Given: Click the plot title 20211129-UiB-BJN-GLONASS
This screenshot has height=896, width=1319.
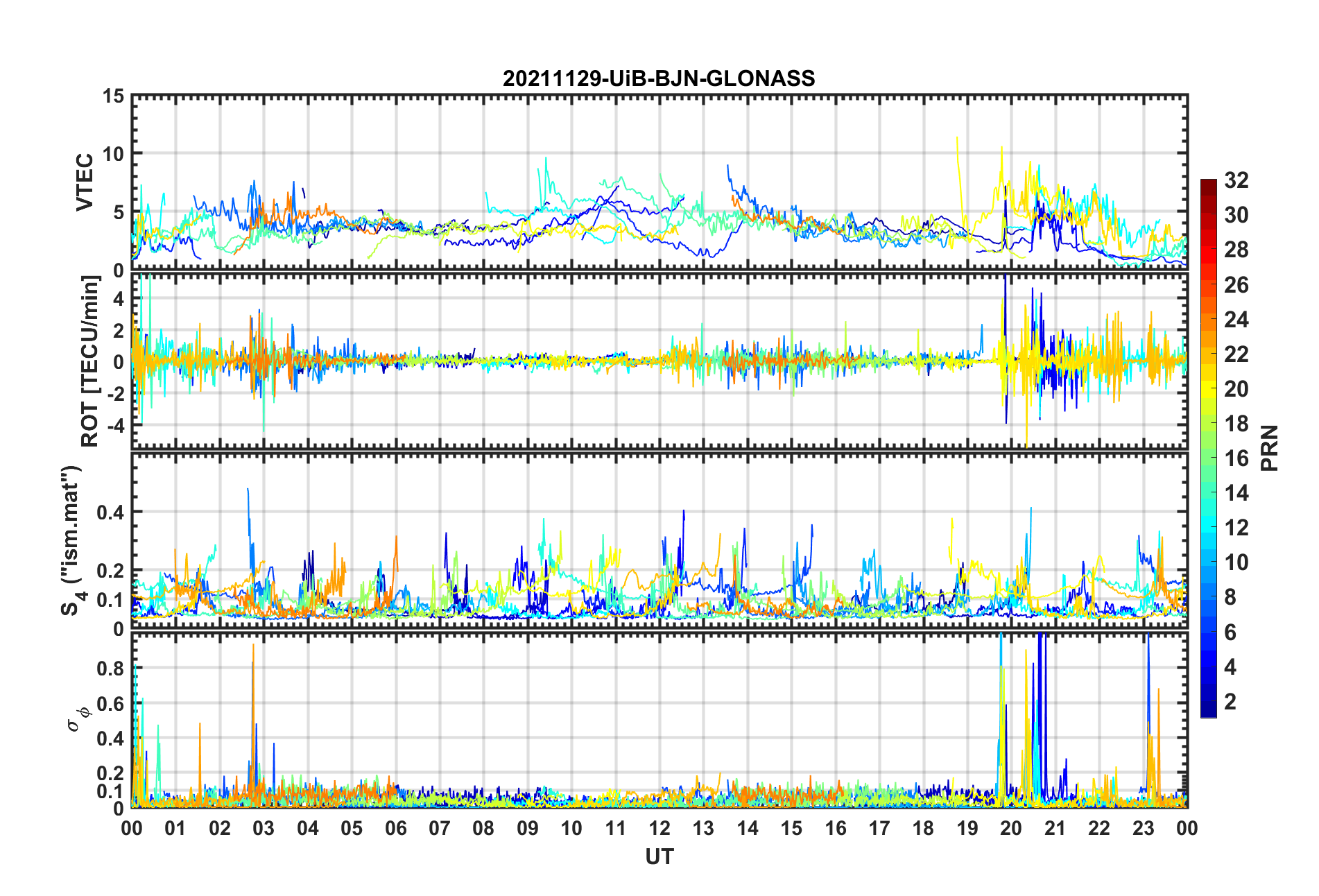Looking at the screenshot, I should coord(659,78).
